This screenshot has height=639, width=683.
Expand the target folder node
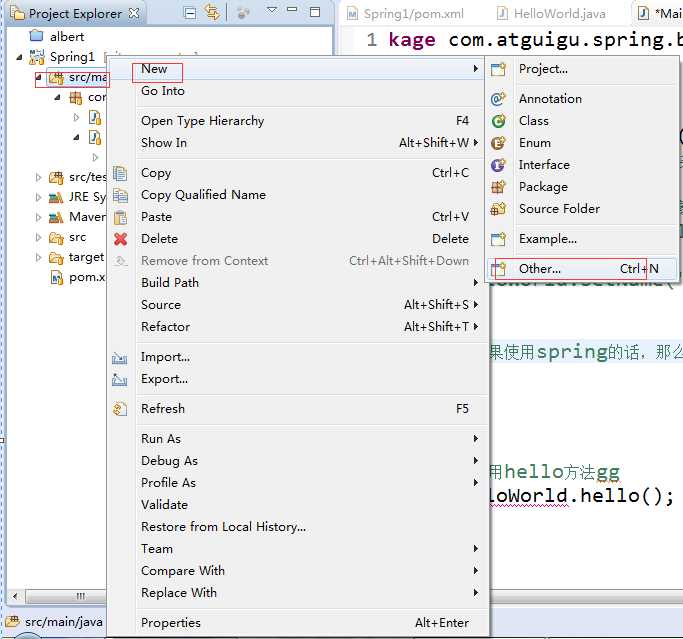click(x=39, y=257)
